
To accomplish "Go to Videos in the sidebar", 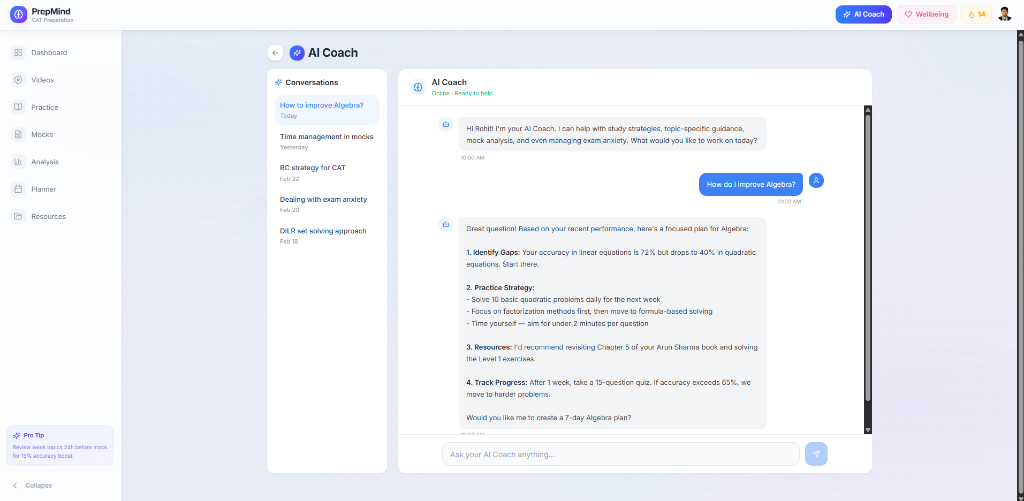I will [x=60, y=80].
